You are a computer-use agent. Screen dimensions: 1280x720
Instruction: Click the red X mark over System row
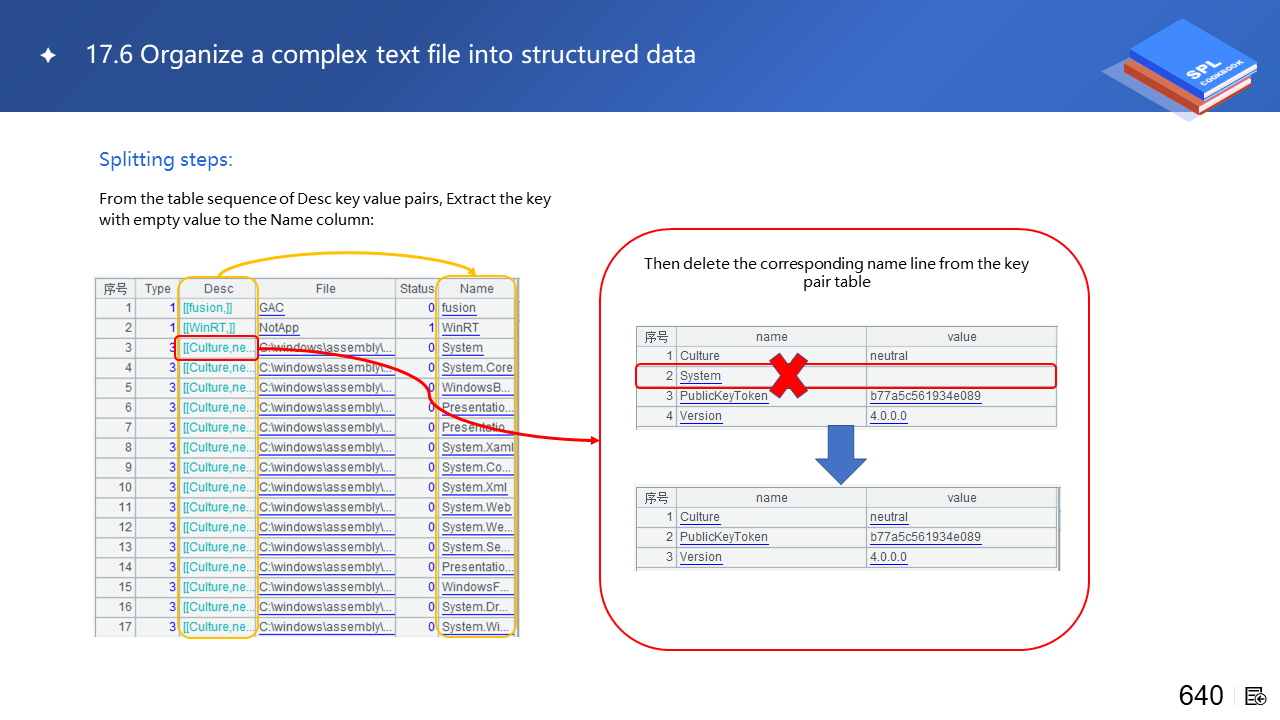[788, 374]
